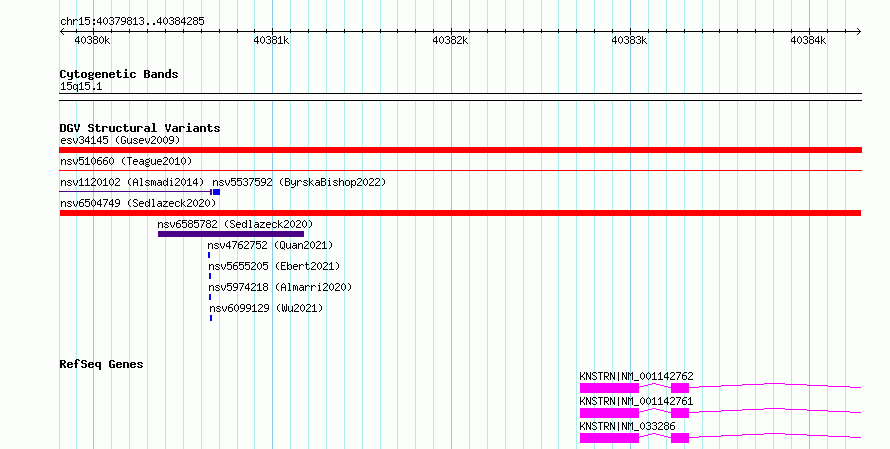This screenshot has height=449, width=890.
Task: Select the large magenta exon of NM_033286
Action: [610, 438]
